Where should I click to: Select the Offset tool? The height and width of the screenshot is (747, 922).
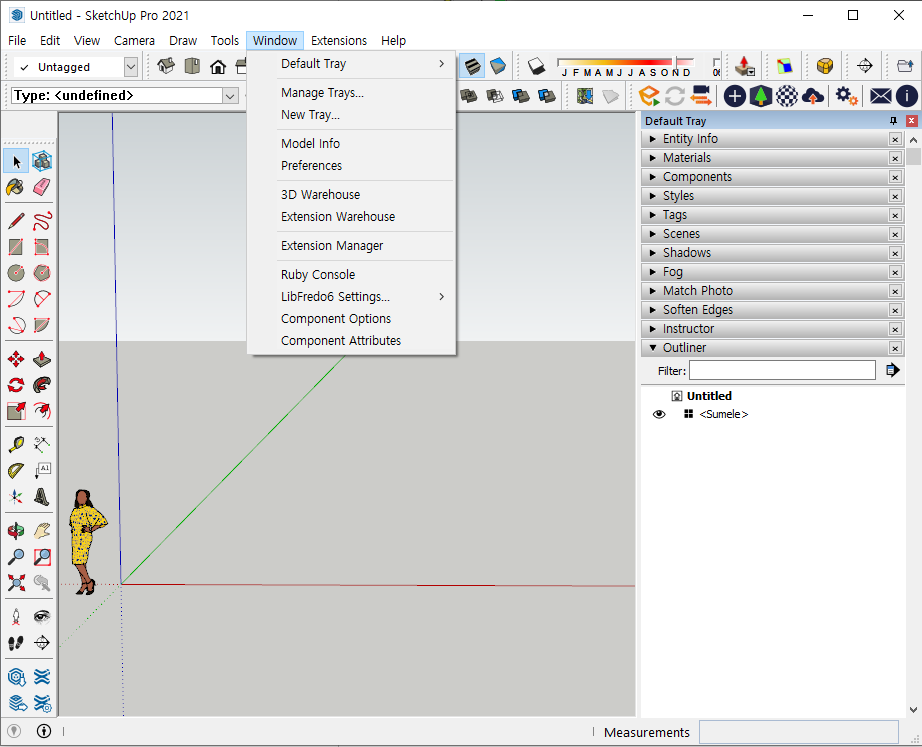tap(42, 411)
